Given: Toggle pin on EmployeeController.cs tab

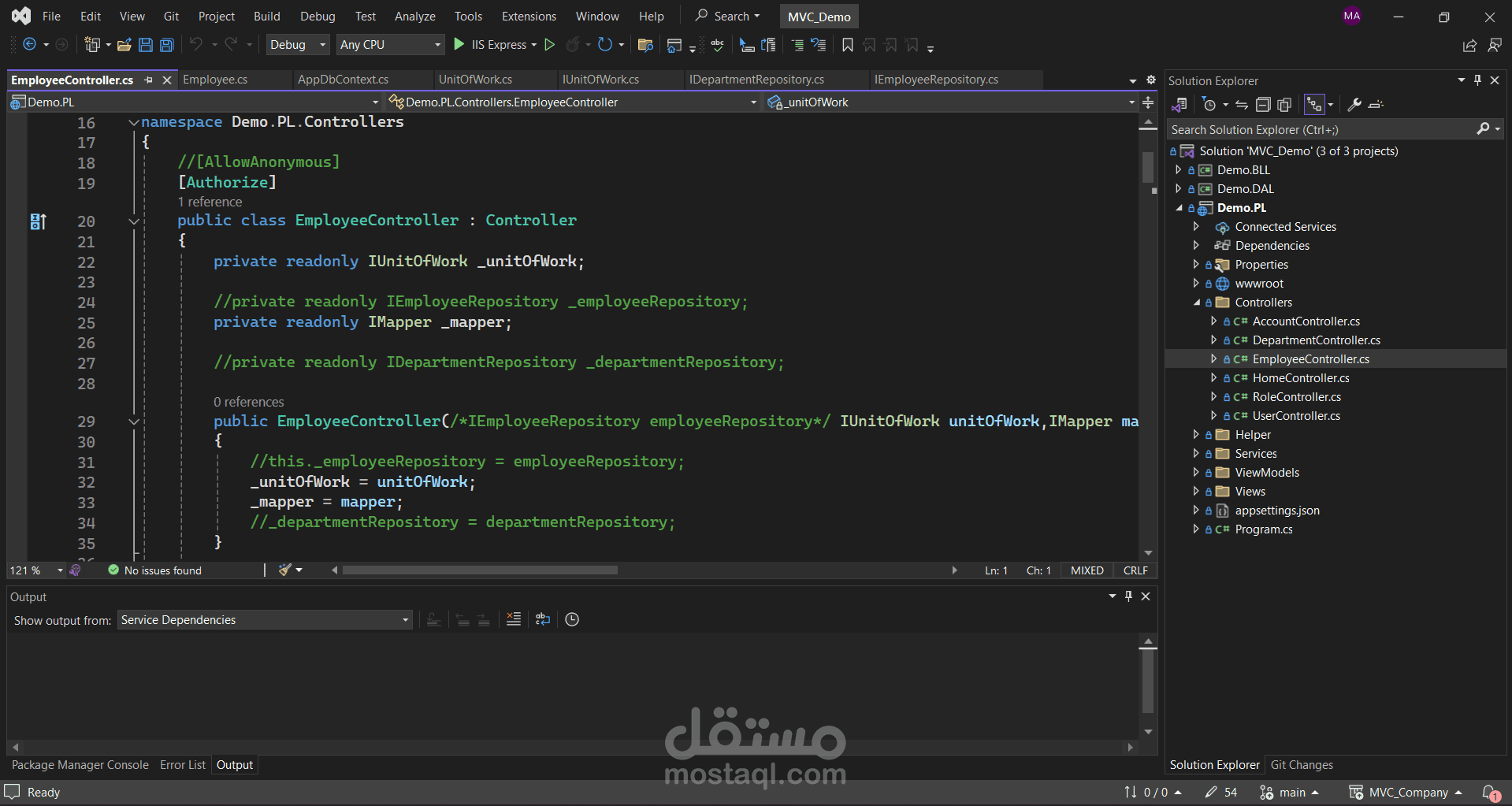Looking at the screenshot, I should (148, 80).
